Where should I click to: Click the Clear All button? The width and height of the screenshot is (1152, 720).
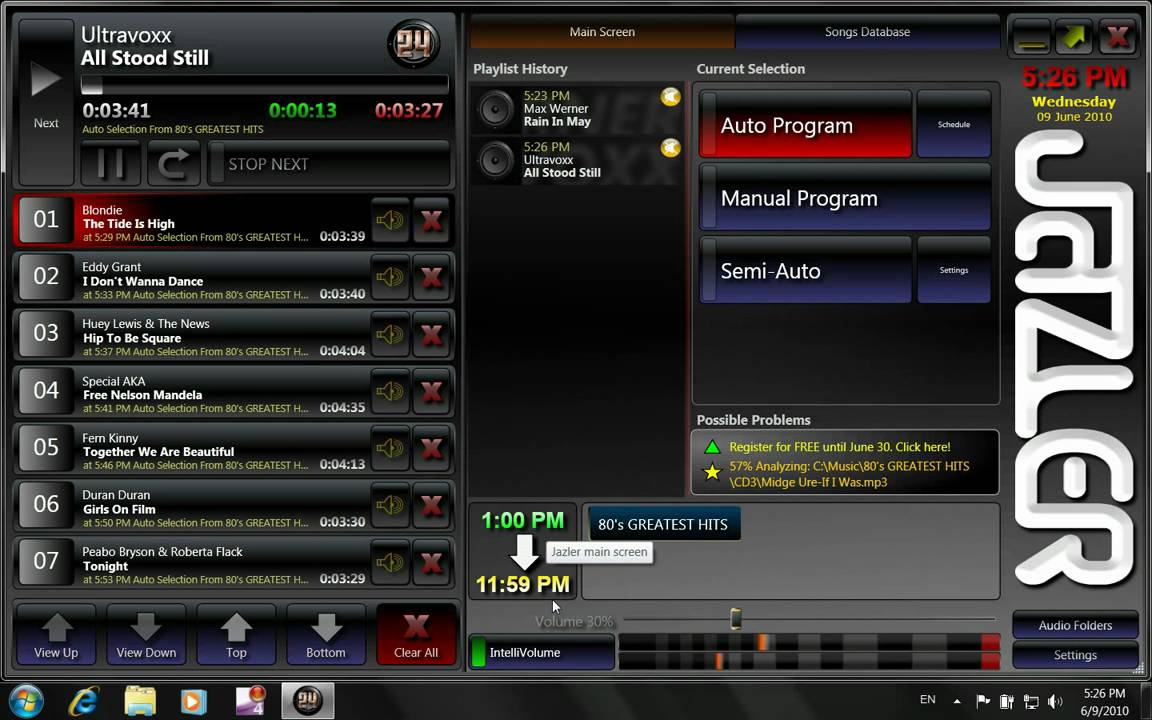tap(416, 635)
